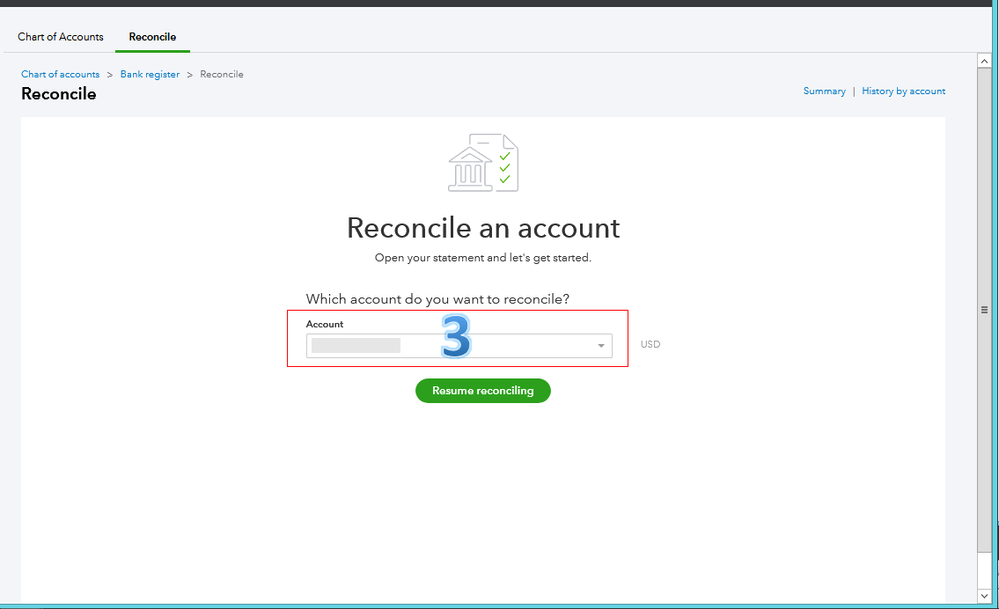Open the Summary link
Image resolution: width=999 pixels, height=609 pixels.
[x=824, y=91]
